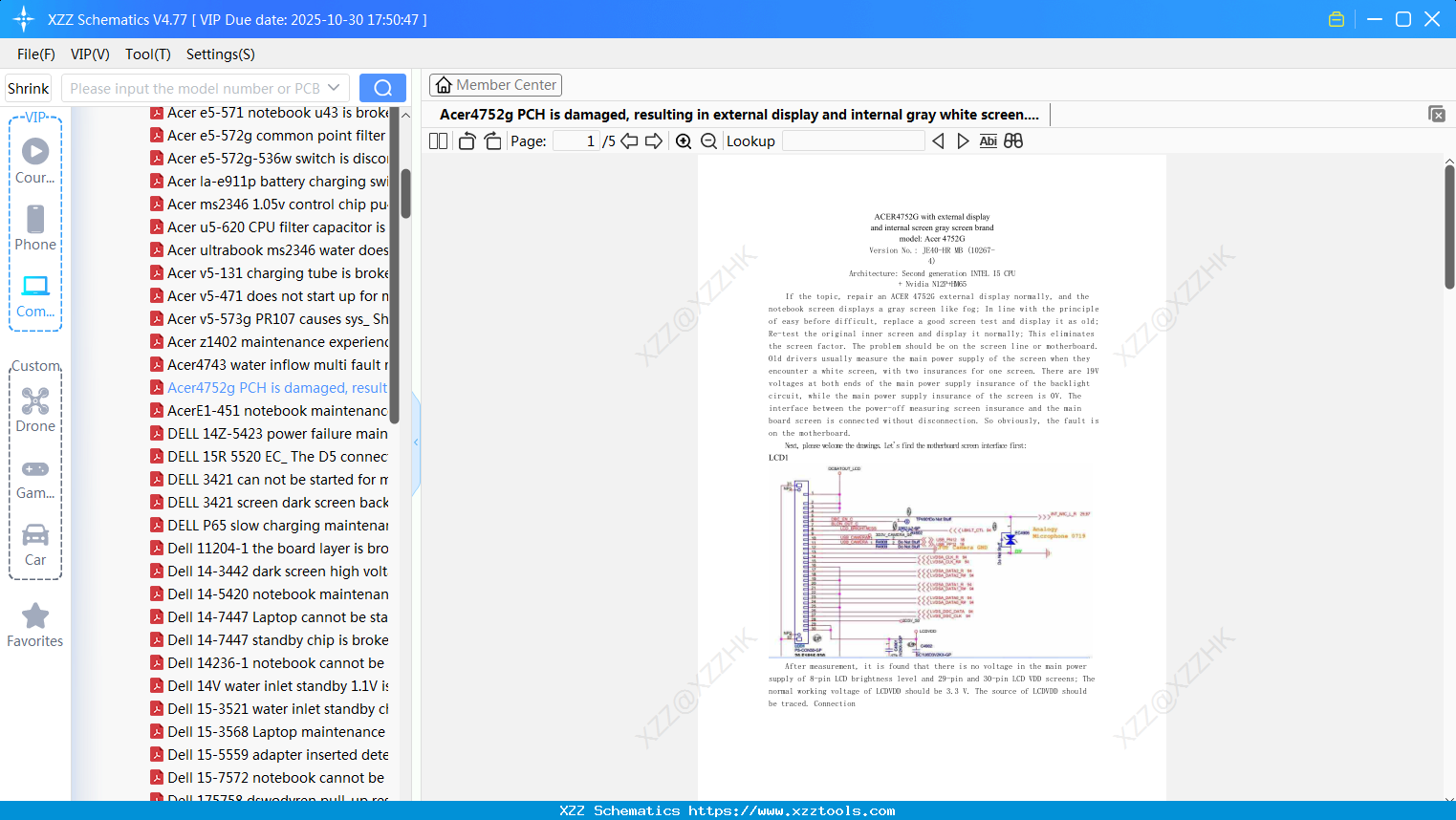Zoom in on the document
Screen dimensions: 1456x820
(x=684, y=141)
